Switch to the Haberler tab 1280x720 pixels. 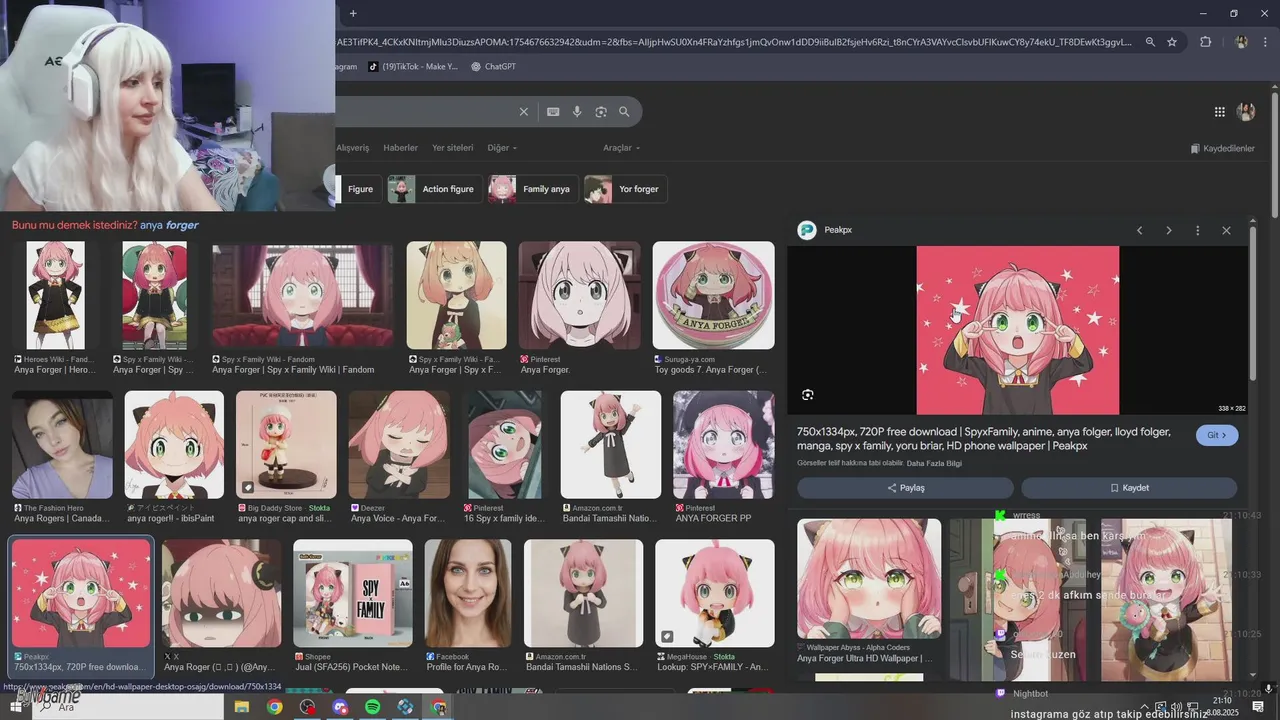click(x=400, y=148)
